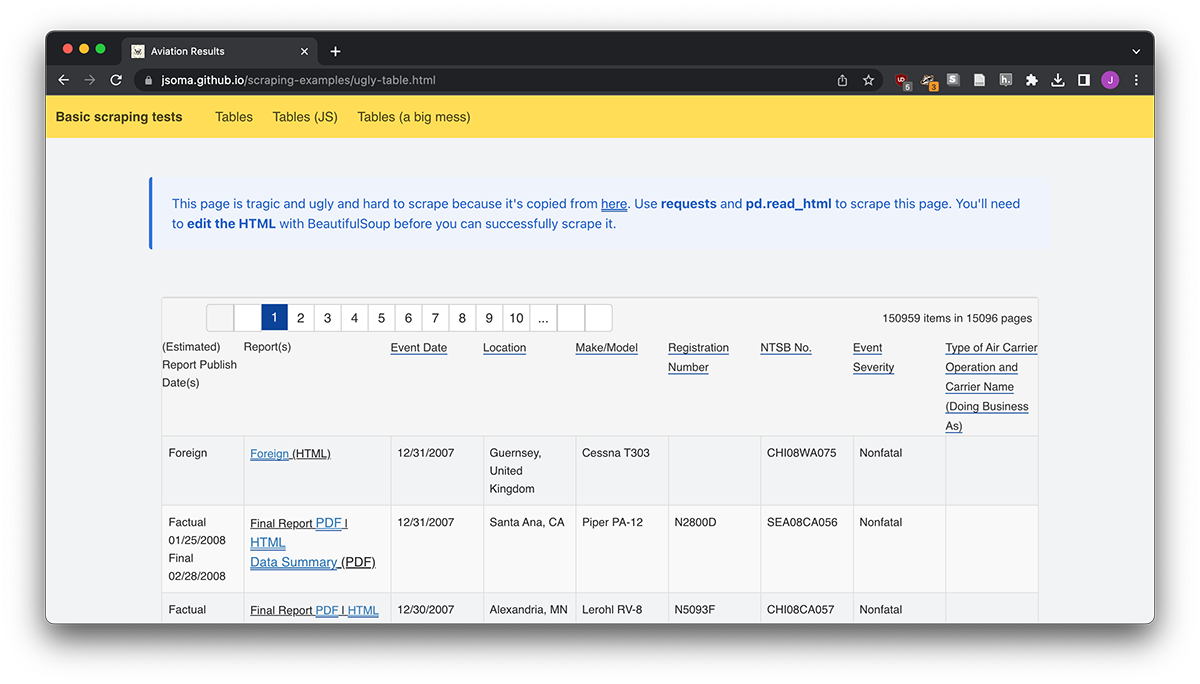The height and width of the screenshot is (684, 1200).
Task: Sort by the Location column header
Action: (504, 348)
